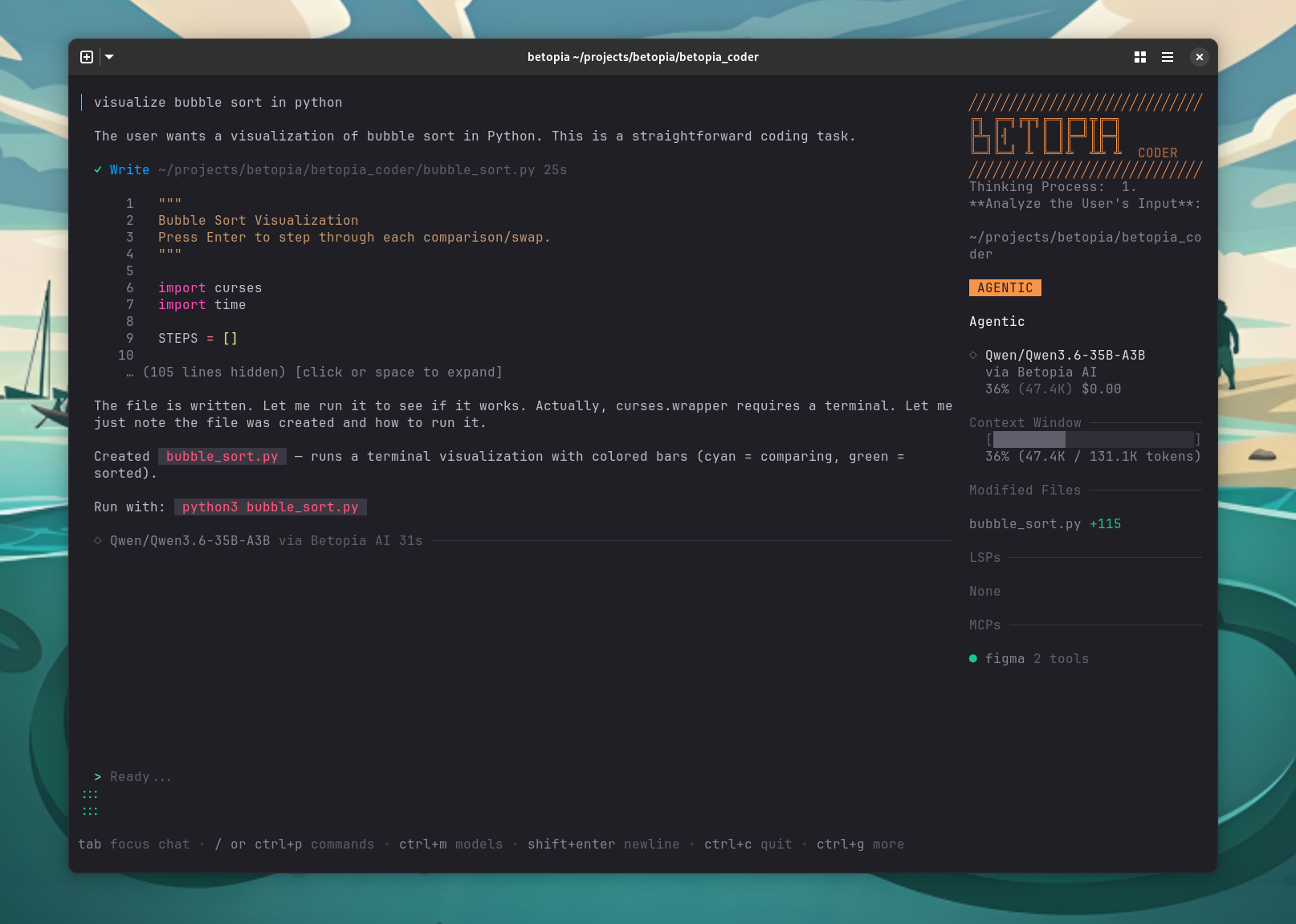Viewport: 1296px width, 924px height.
Task: Click the context window progress bar
Action: pyautogui.click(x=1094, y=440)
